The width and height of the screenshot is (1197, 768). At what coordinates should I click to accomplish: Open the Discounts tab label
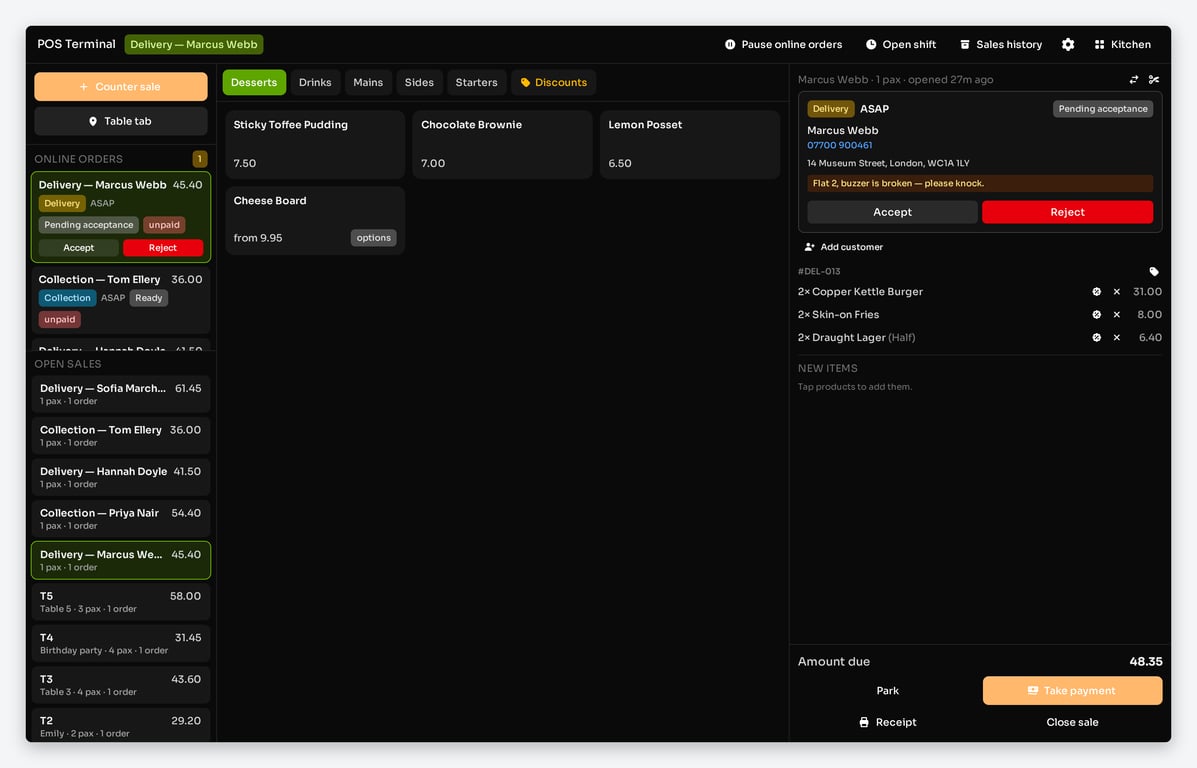[561, 82]
